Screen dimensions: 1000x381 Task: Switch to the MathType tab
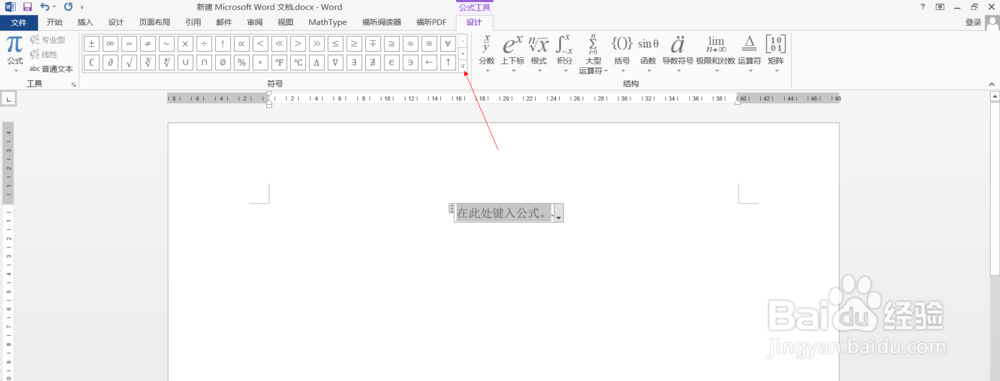pyautogui.click(x=328, y=22)
